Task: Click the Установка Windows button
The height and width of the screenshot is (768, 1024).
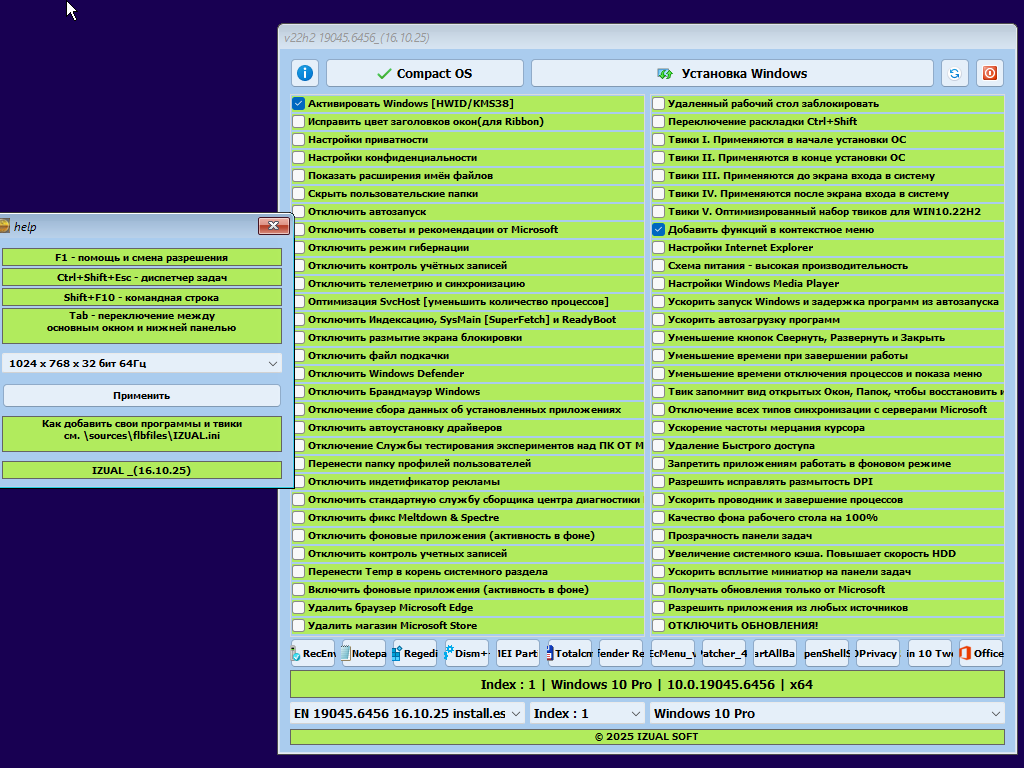Action: 732,73
